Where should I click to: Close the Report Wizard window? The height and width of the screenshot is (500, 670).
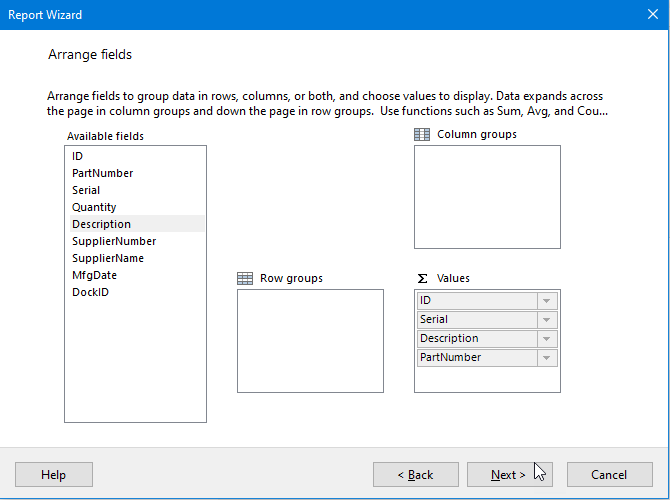point(652,15)
